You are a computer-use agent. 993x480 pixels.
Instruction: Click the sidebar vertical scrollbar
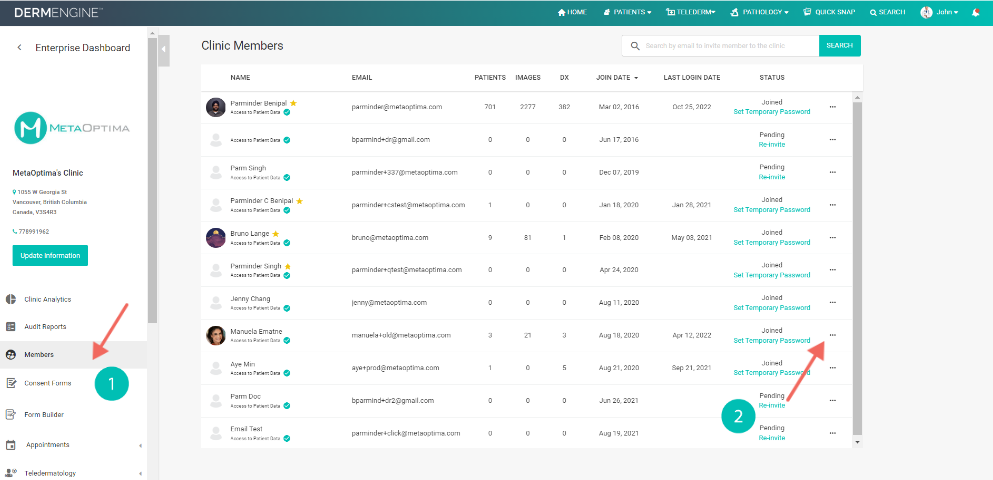pos(152,180)
